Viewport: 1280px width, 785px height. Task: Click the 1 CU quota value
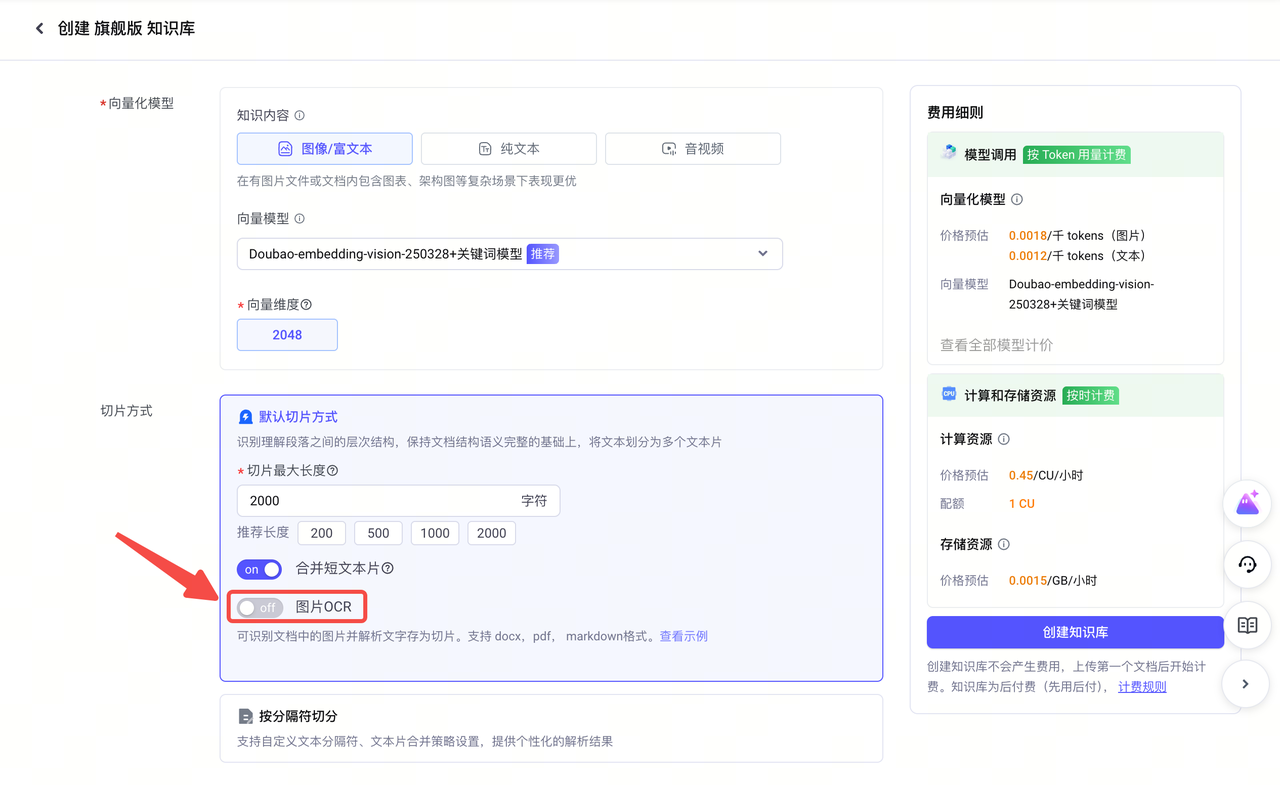(x=1022, y=504)
